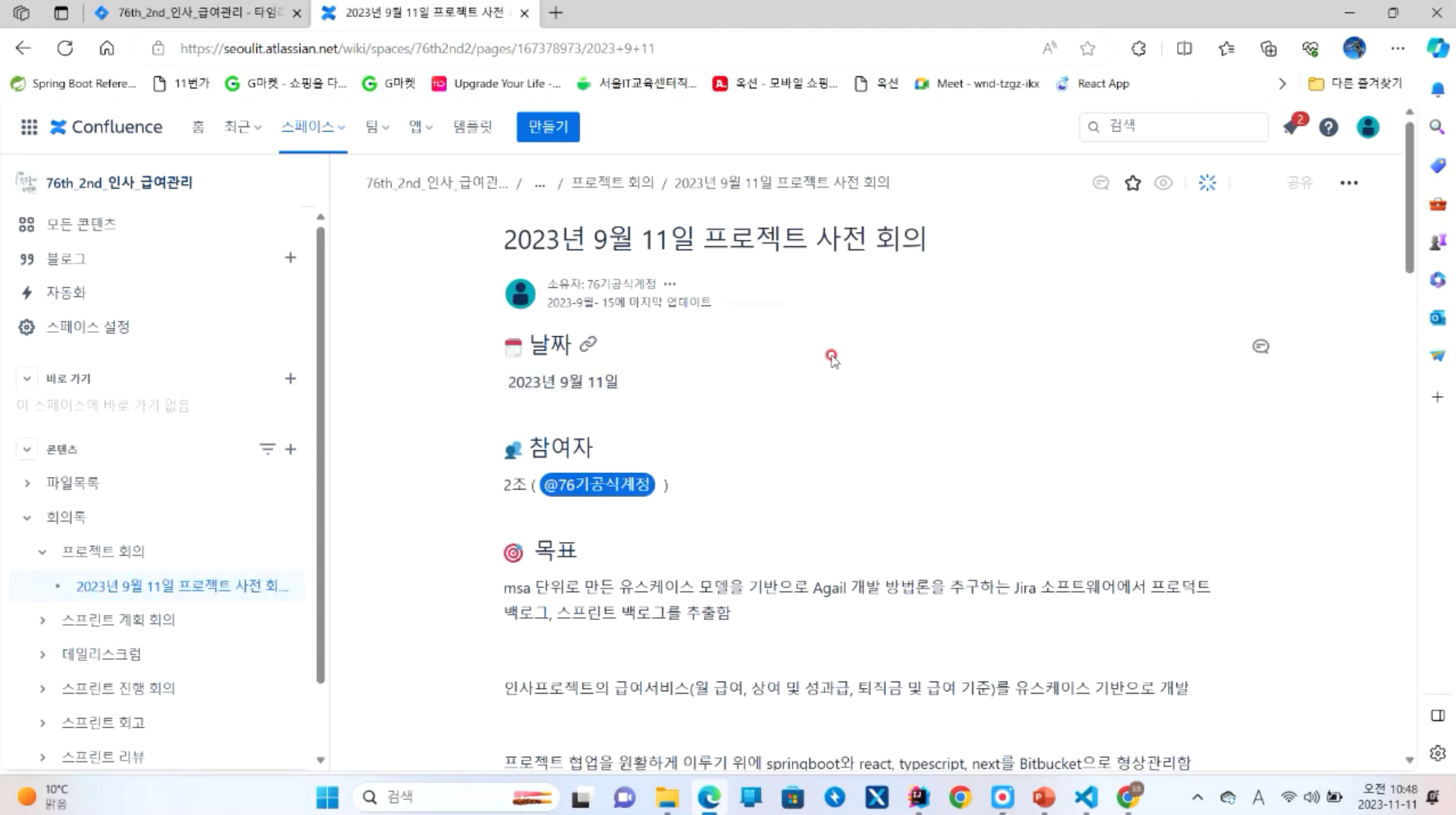Open the 76th_2nd_인사_급여관리 breadcrumb link
Image resolution: width=1456 pixels, height=815 pixels.
(x=436, y=182)
